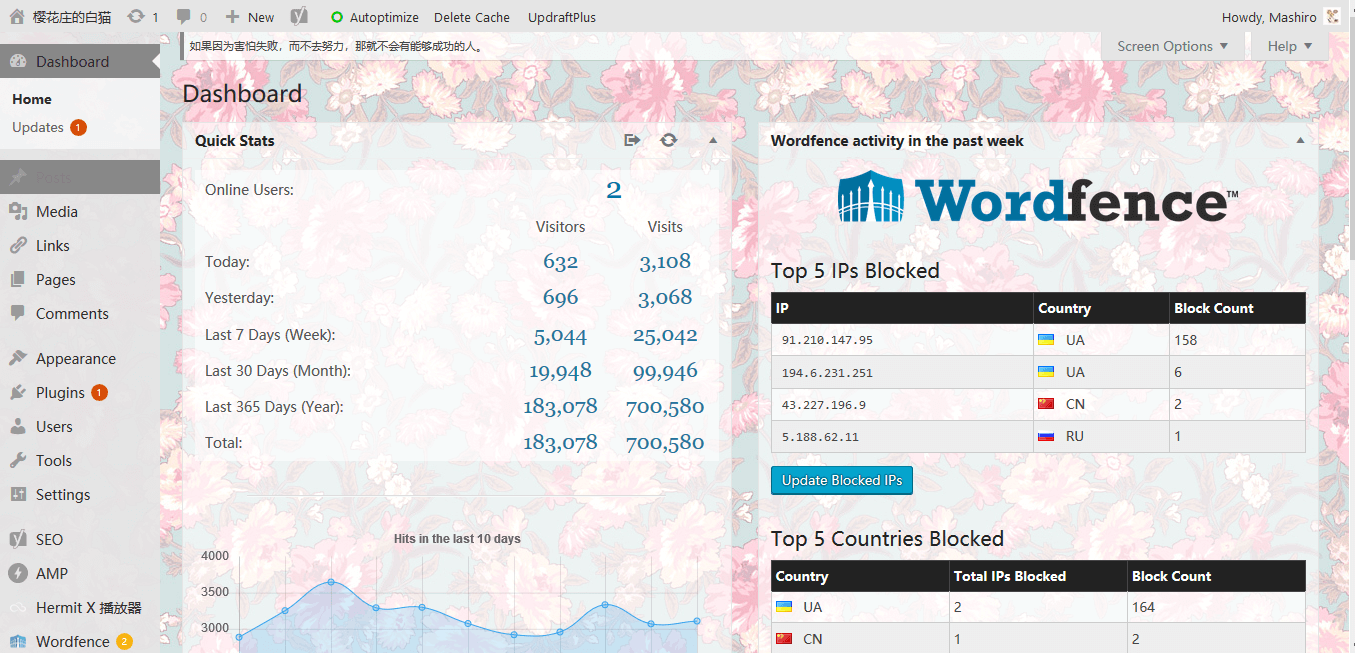The image size is (1355, 653).
Task: Click the AMP lightning icon in sidebar
Action: pos(18,573)
